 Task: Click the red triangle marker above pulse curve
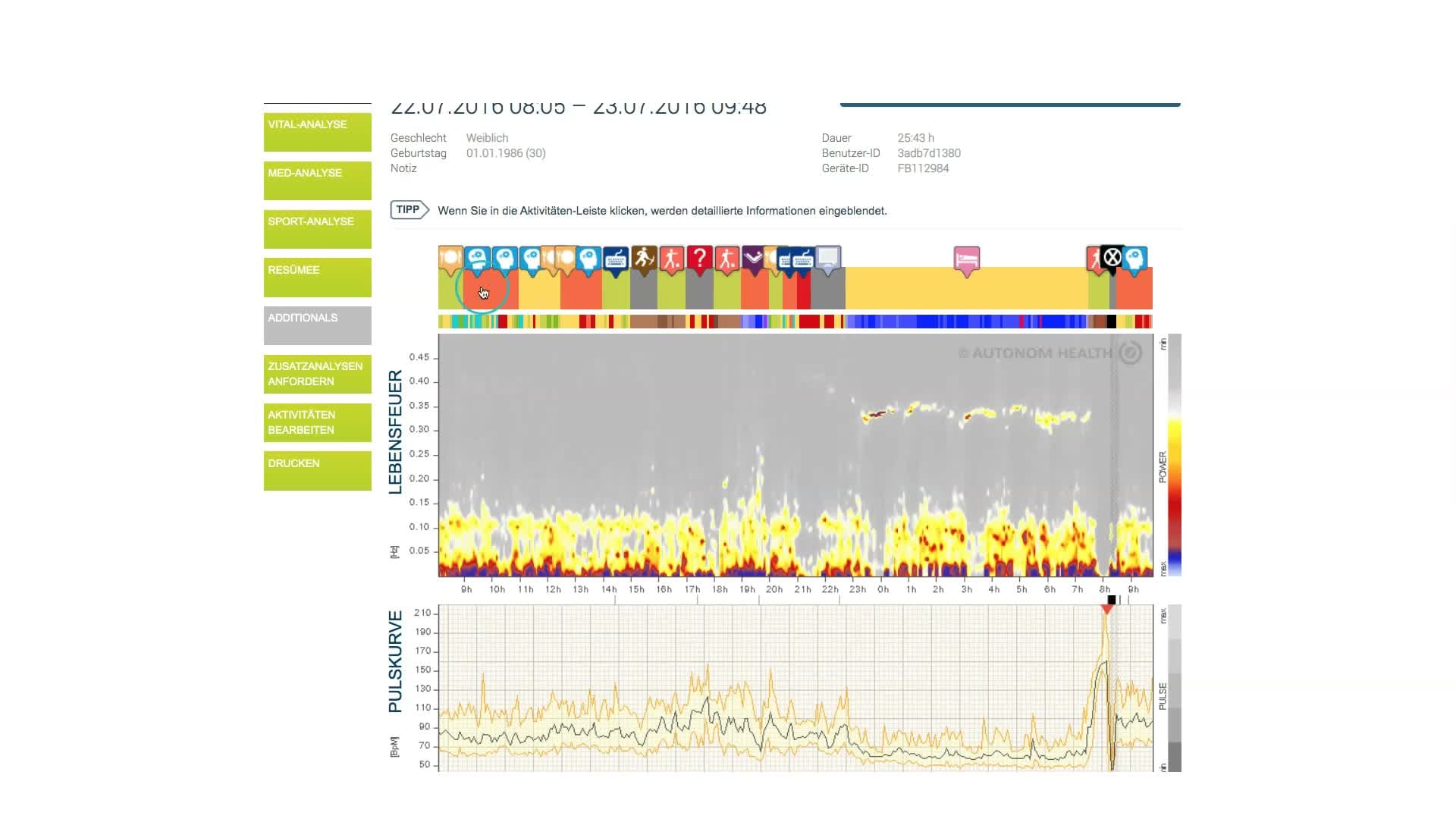click(1107, 609)
